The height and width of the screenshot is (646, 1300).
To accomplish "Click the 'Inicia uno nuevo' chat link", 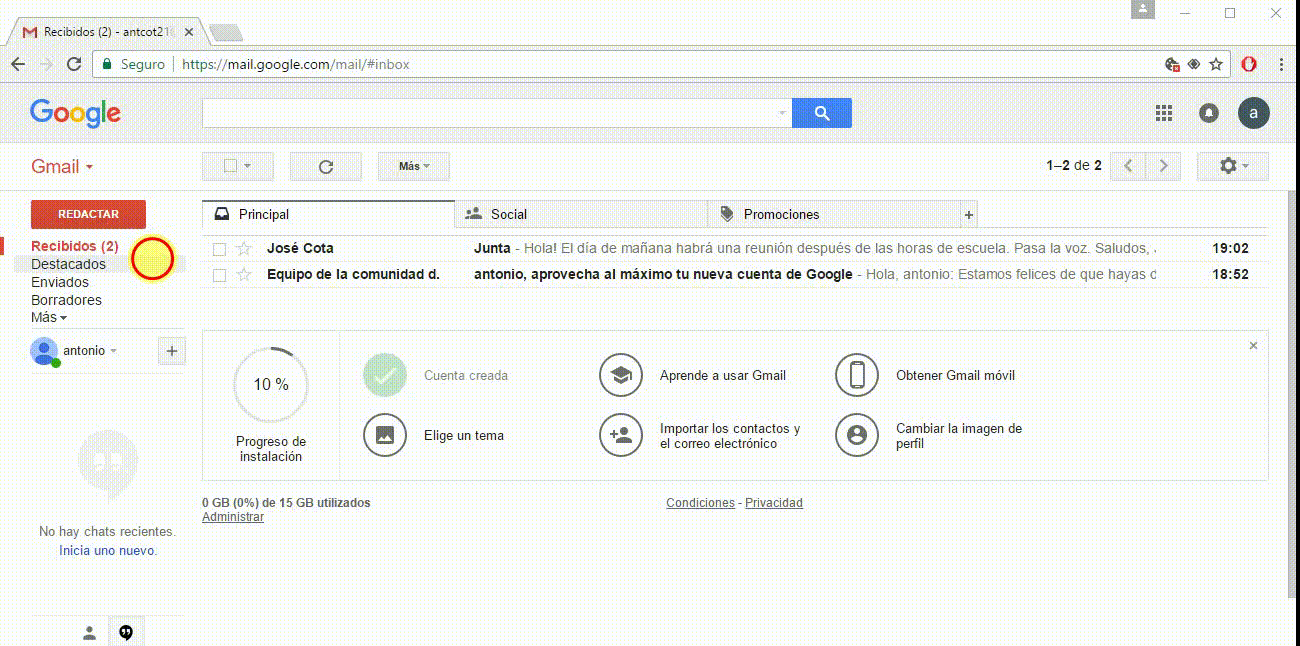I will pos(108,550).
